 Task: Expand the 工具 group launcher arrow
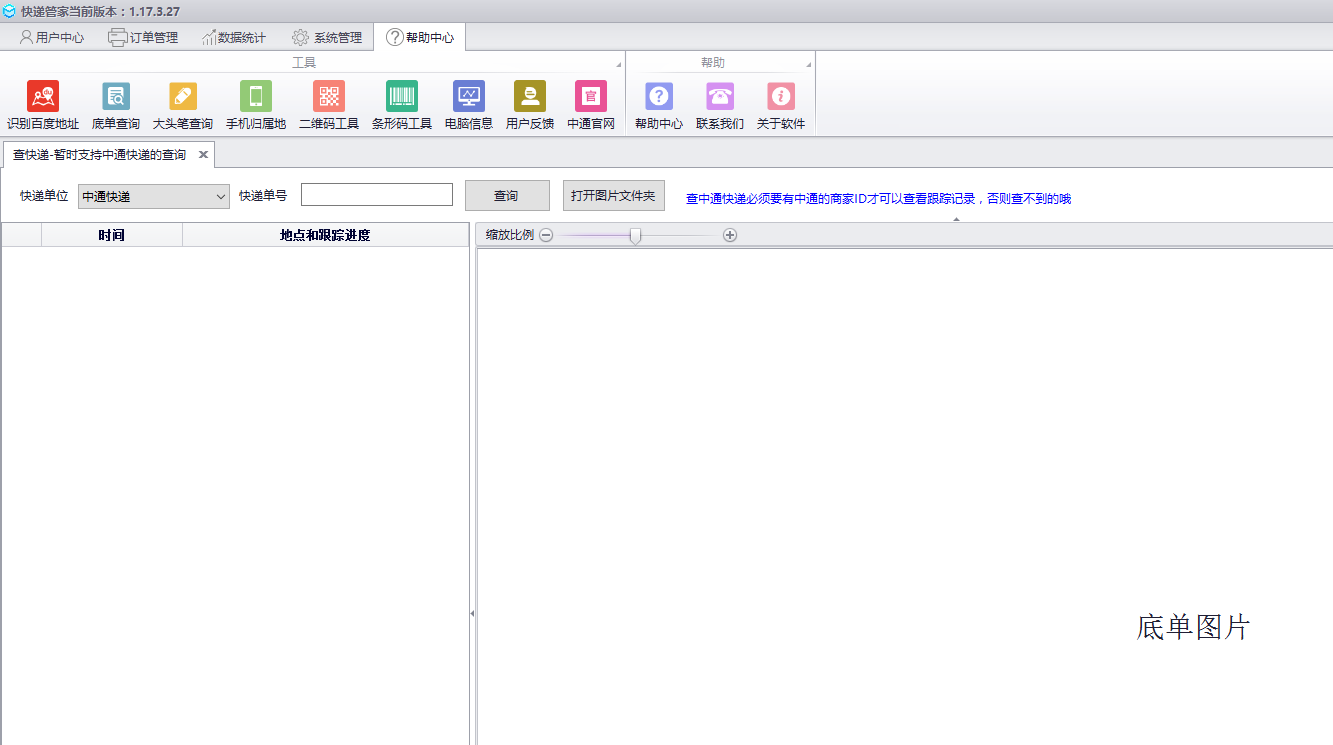tap(618, 64)
